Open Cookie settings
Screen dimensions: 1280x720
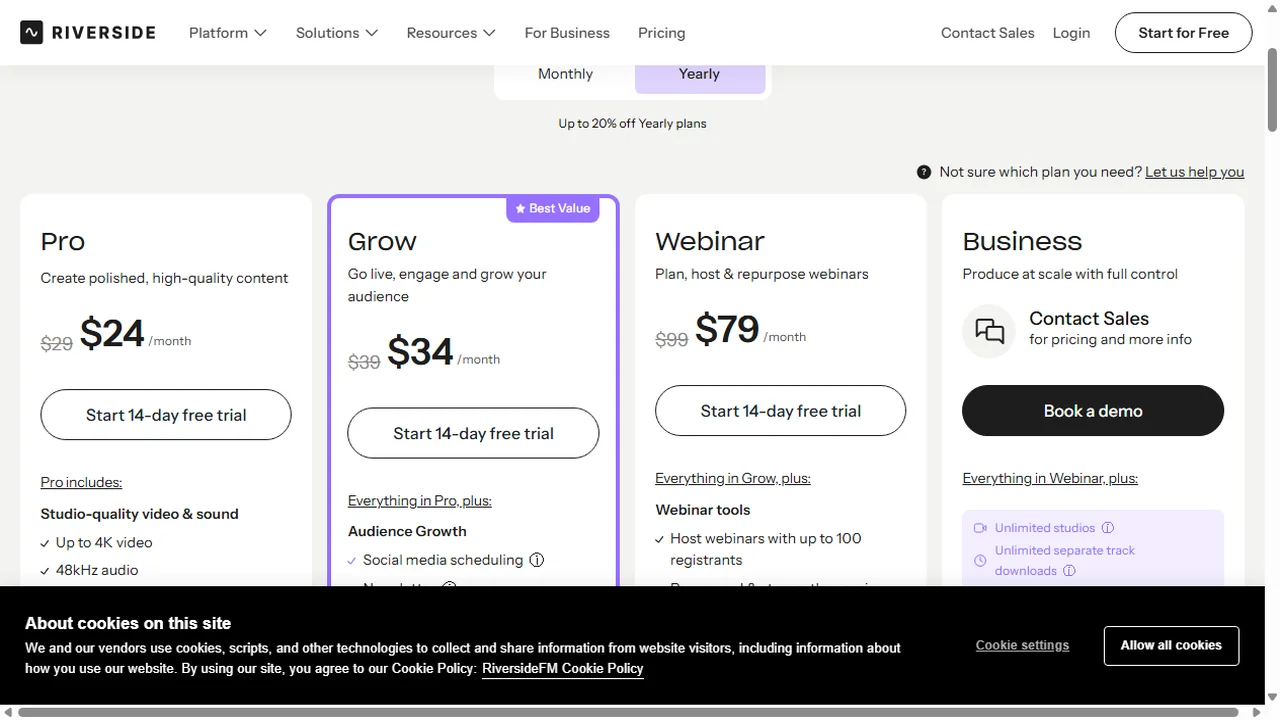(1022, 645)
